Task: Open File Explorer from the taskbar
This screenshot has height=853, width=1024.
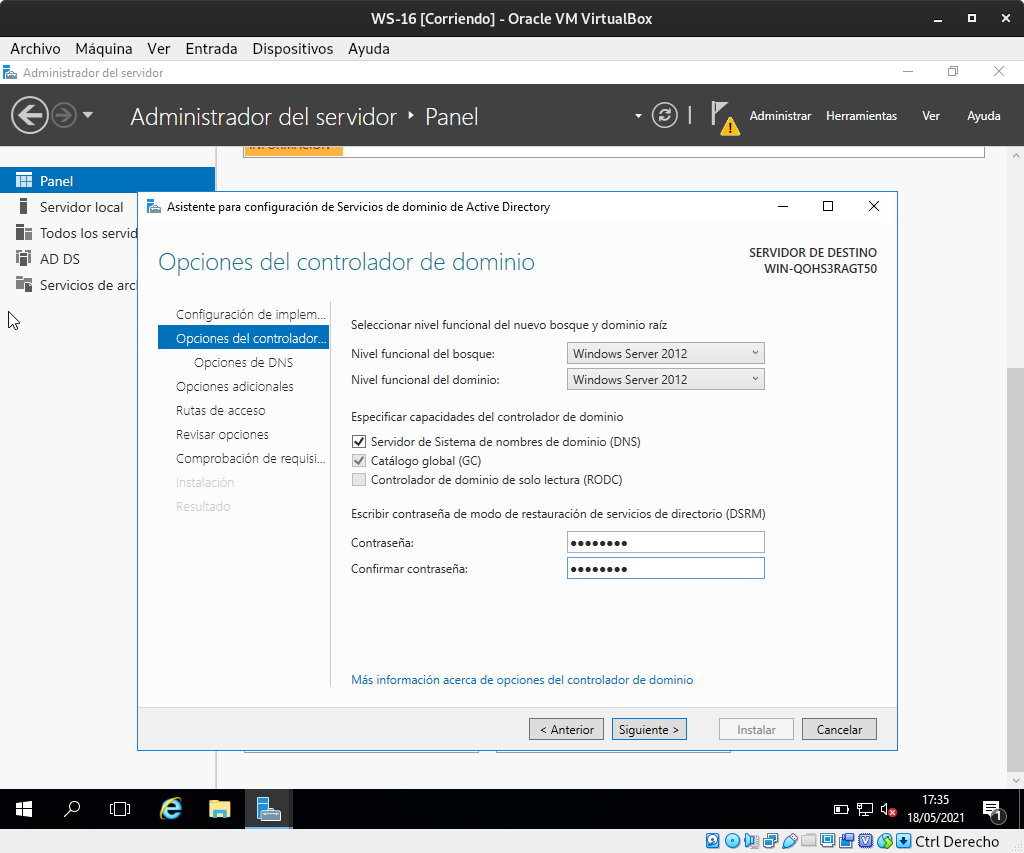Action: pos(220,809)
